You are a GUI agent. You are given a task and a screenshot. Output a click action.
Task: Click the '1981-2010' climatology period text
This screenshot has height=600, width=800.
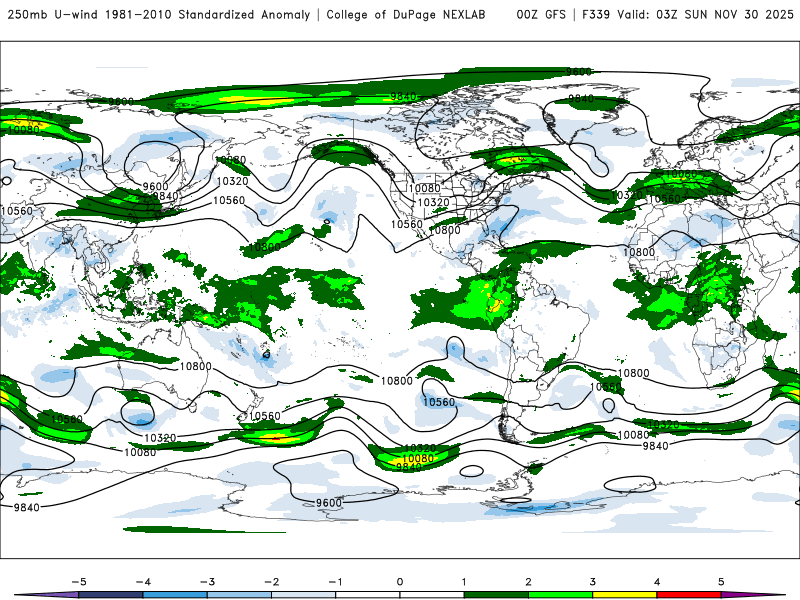click(138, 14)
